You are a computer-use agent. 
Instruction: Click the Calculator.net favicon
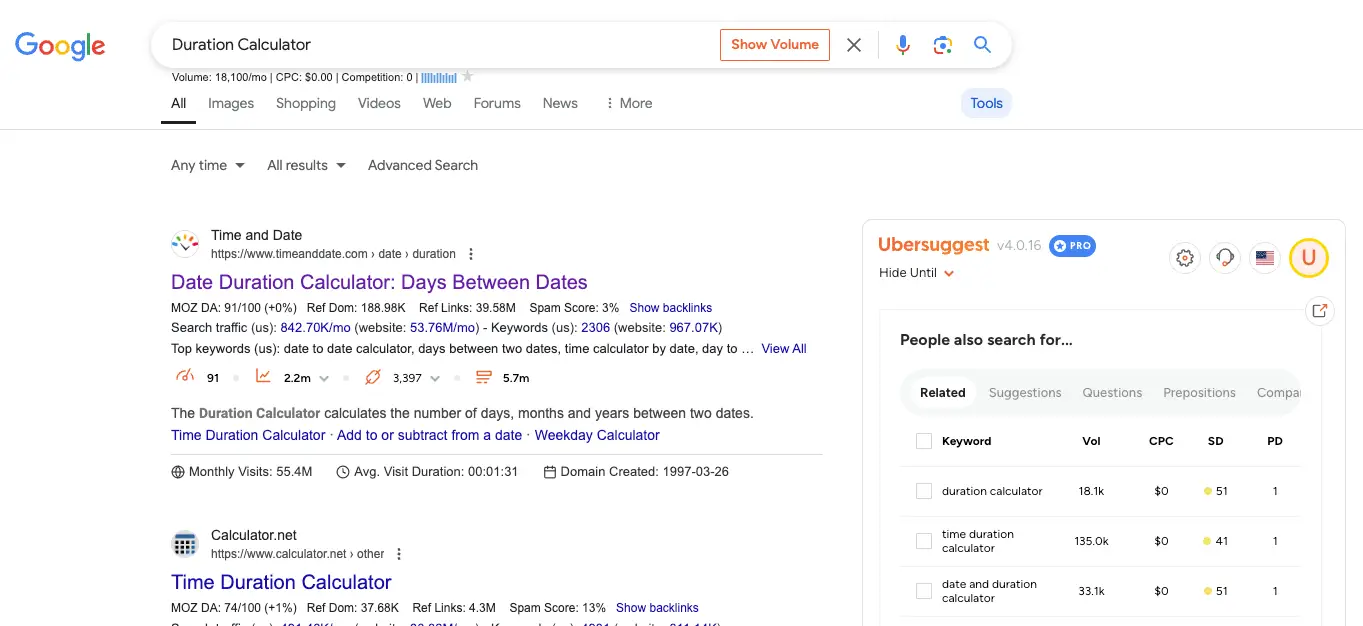coord(185,544)
